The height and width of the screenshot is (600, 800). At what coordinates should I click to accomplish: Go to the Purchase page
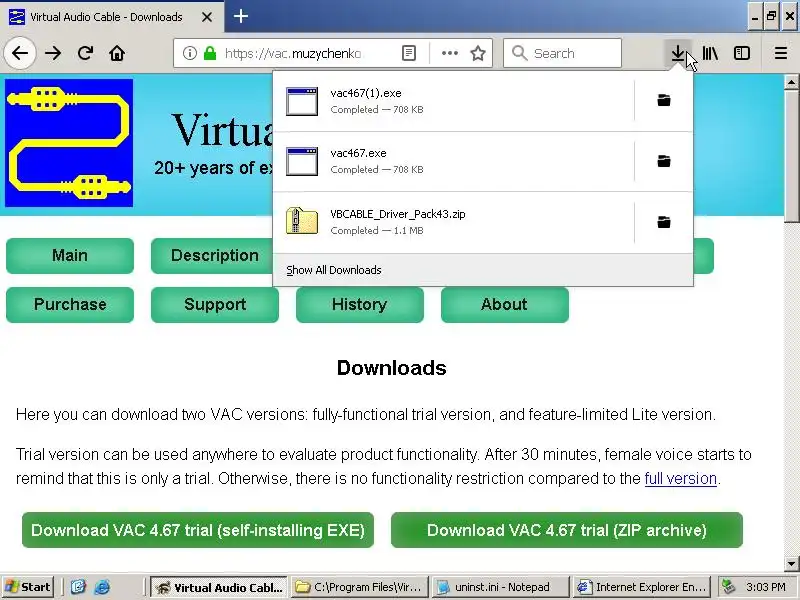click(70, 305)
